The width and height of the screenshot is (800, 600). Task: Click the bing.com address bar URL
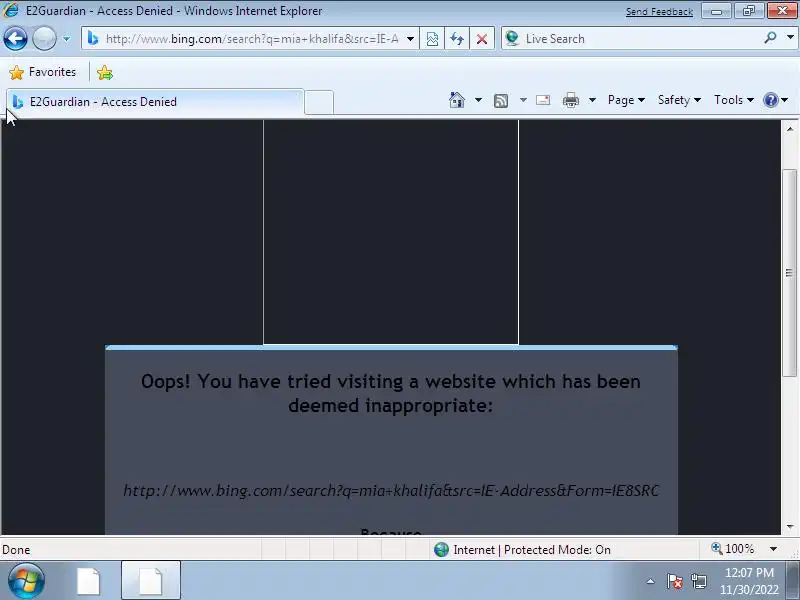252,39
